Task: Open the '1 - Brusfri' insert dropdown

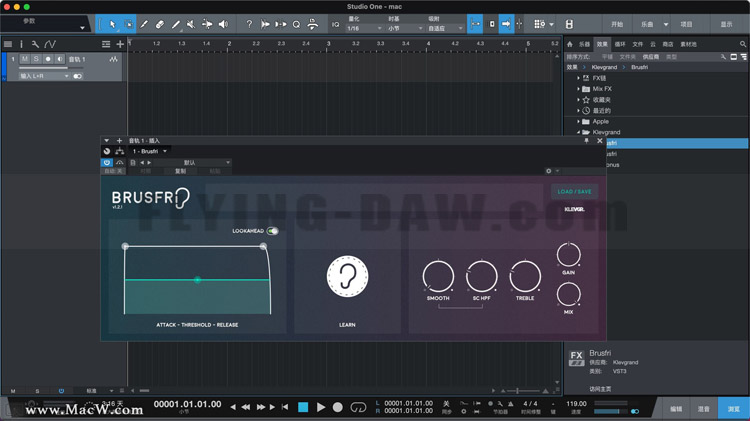Action: click(x=150, y=151)
